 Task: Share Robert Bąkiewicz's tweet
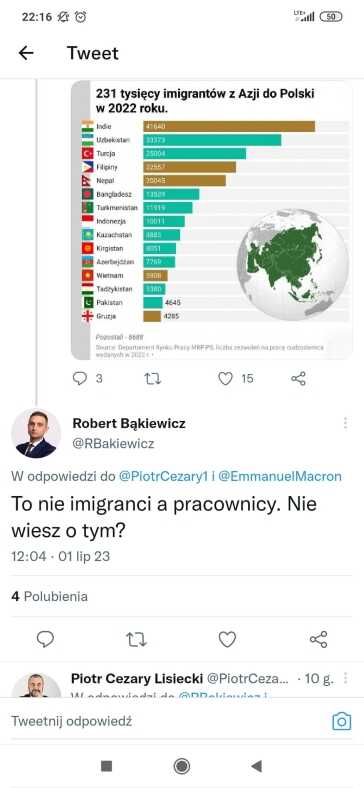tap(319, 639)
